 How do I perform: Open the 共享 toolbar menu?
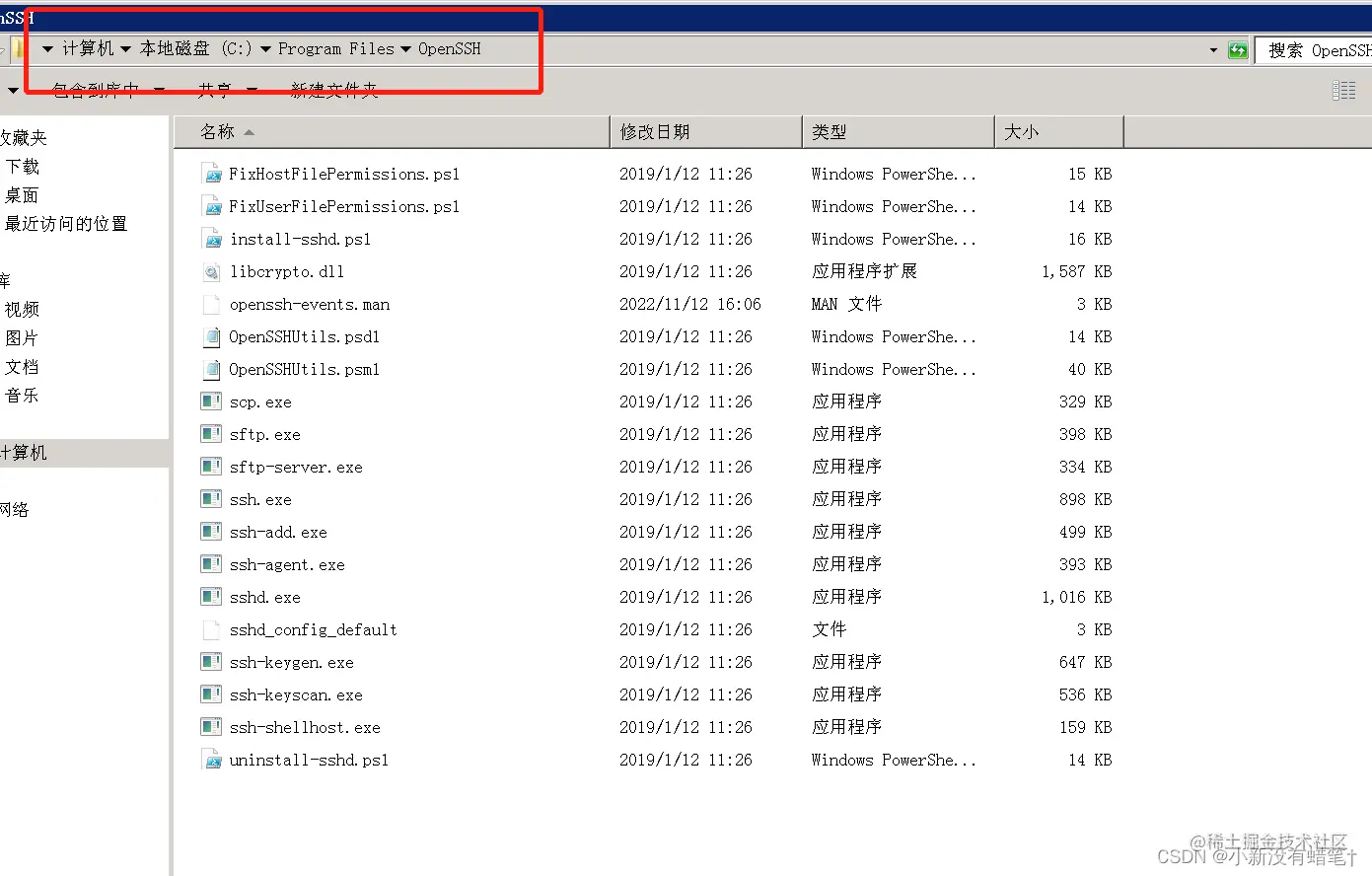(x=227, y=91)
